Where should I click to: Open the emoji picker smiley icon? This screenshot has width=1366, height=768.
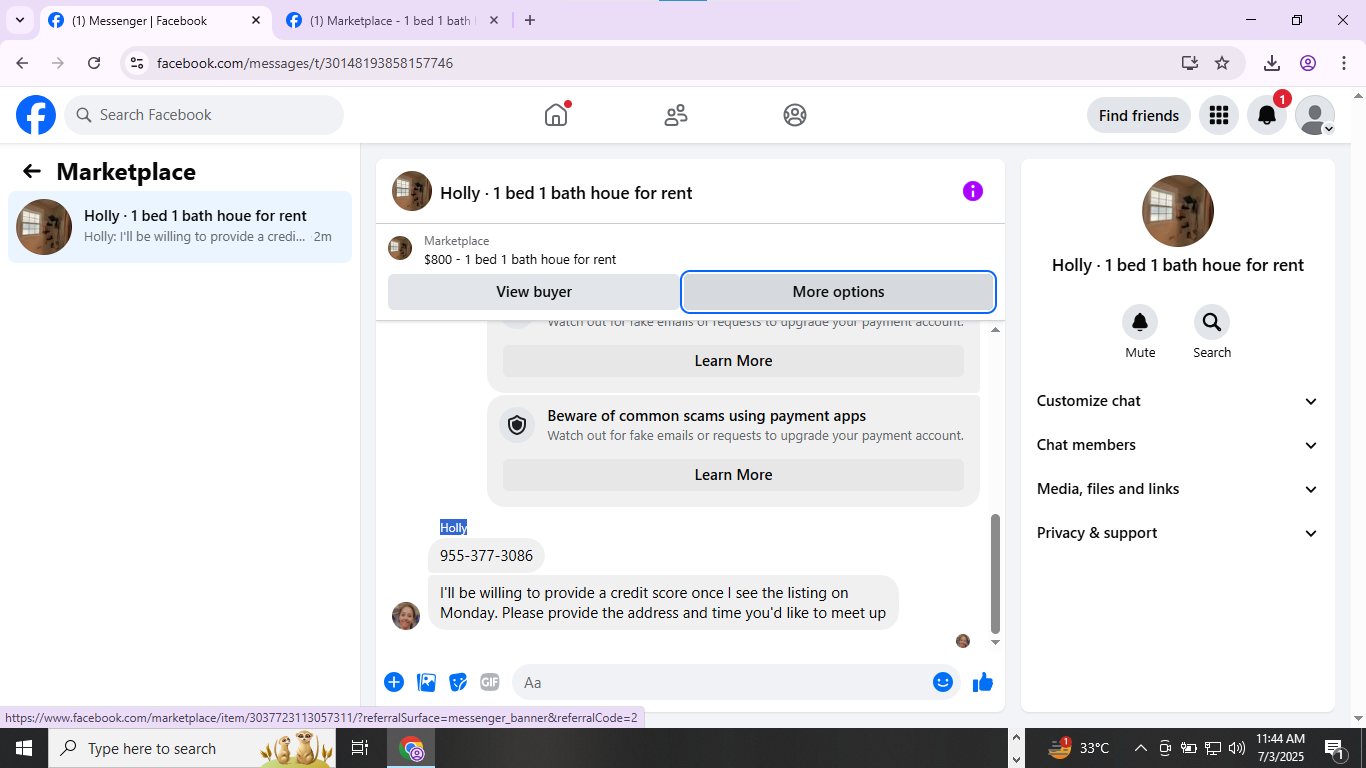click(943, 682)
